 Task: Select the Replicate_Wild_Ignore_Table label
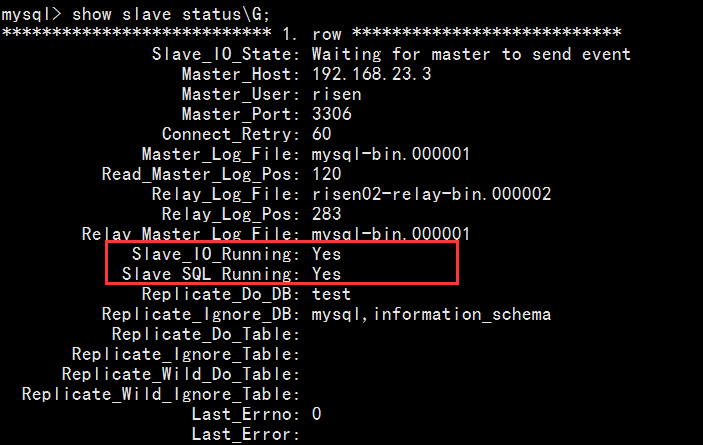(x=161, y=394)
